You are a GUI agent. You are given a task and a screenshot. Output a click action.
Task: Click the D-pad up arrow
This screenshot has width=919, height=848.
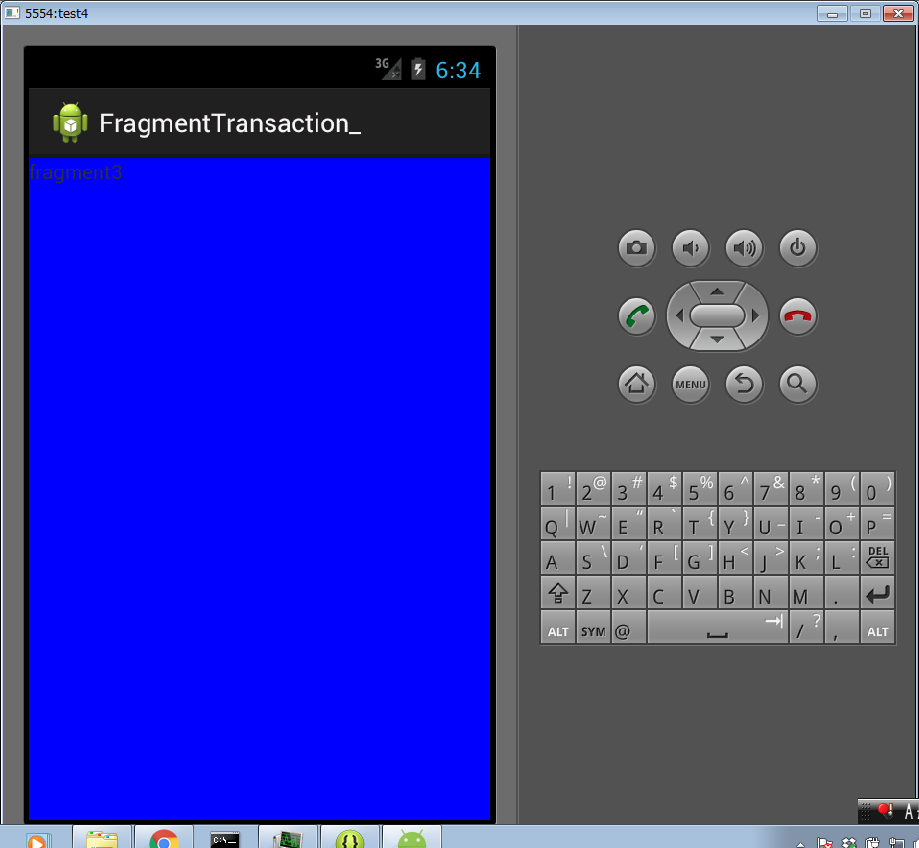click(717, 291)
